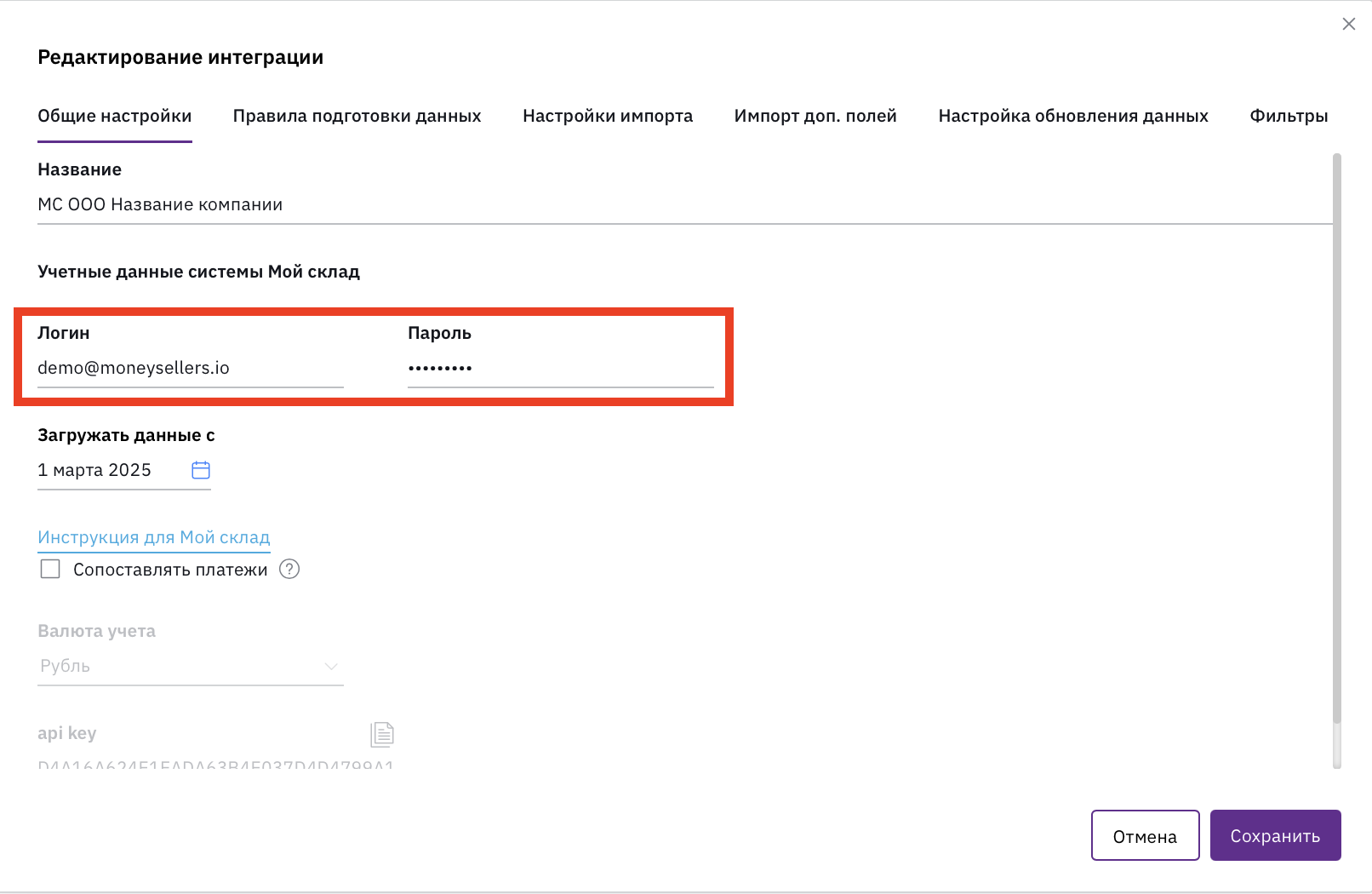This screenshot has width=1372, height=894.
Task: Focus the Название input field
Action: click(x=685, y=205)
